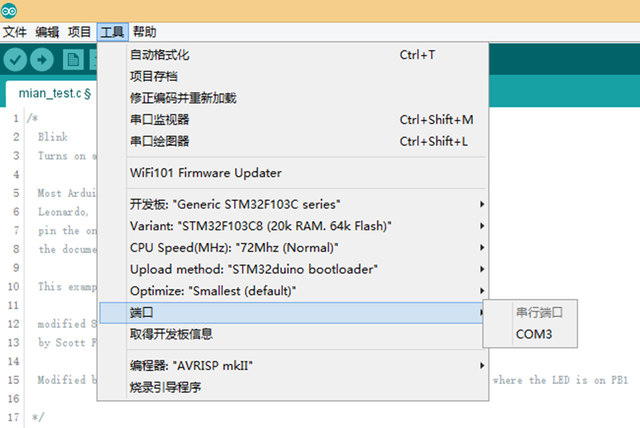Select 修正编码并重新加载 entry
The height and width of the screenshot is (428, 640).
293,98
